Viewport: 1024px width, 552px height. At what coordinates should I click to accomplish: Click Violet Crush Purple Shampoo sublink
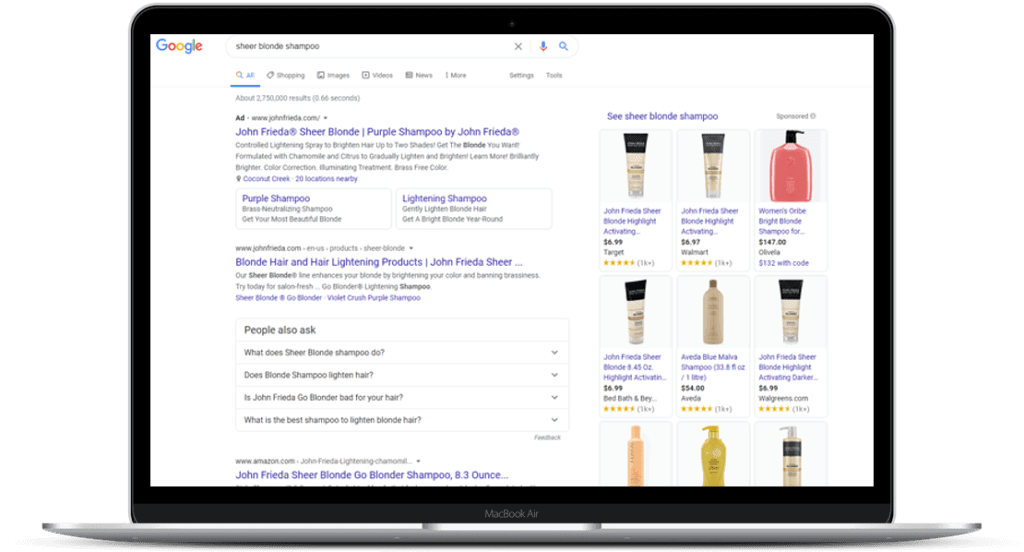[374, 298]
